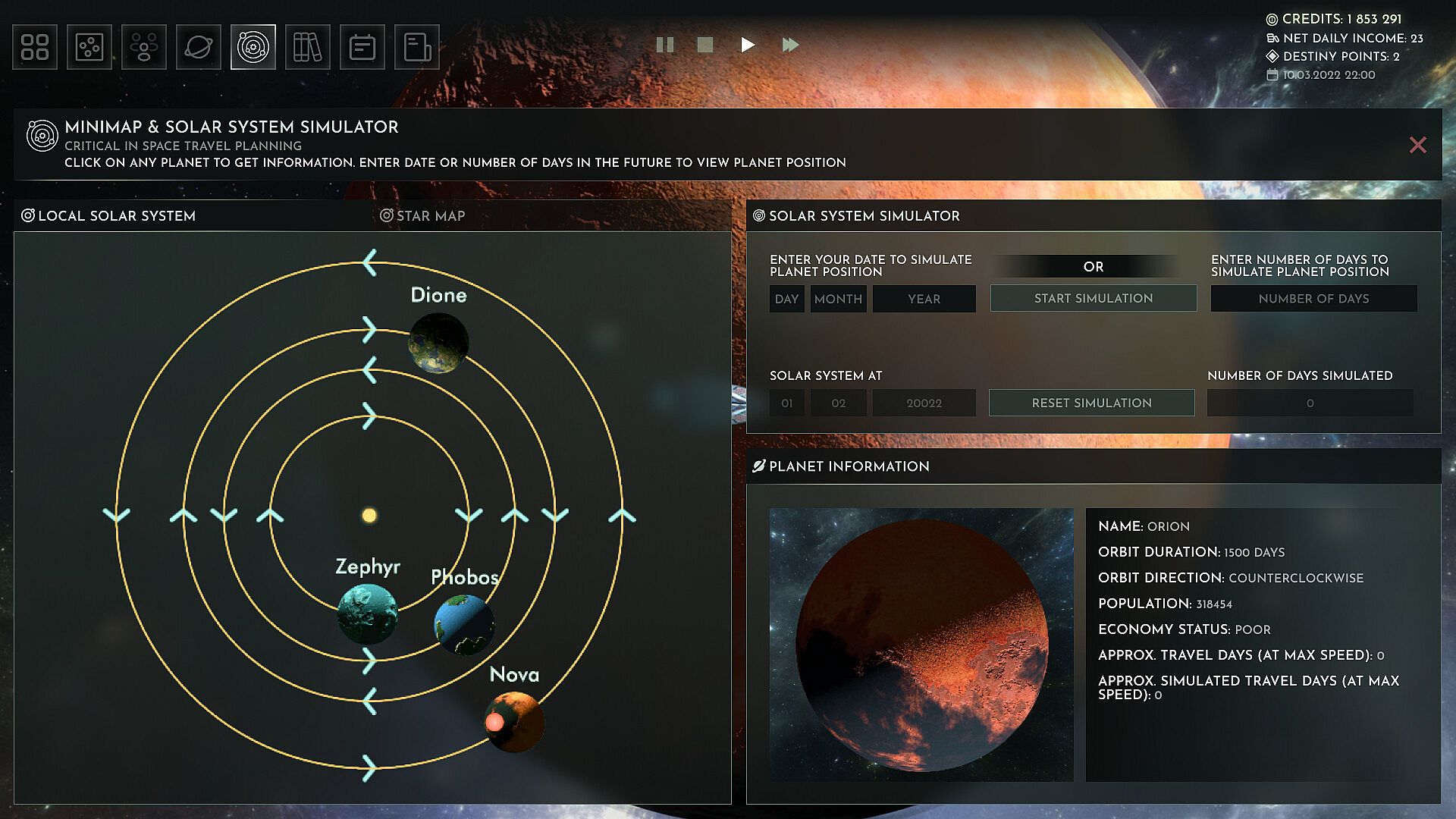Select planet Dione on the minimap

coord(438,344)
